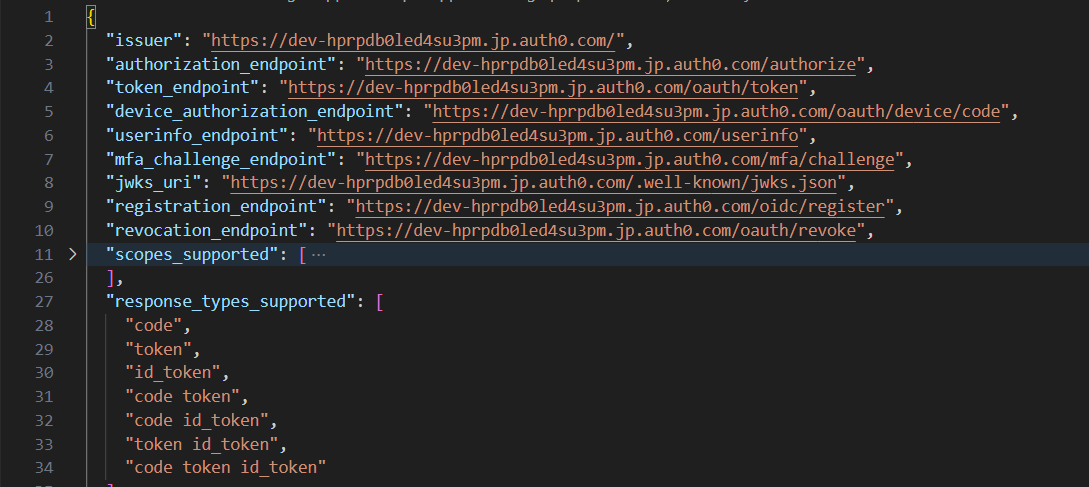Follow the authorization_endpoint authorize URL
Viewport: 1089px width, 487px height.
pos(612,65)
